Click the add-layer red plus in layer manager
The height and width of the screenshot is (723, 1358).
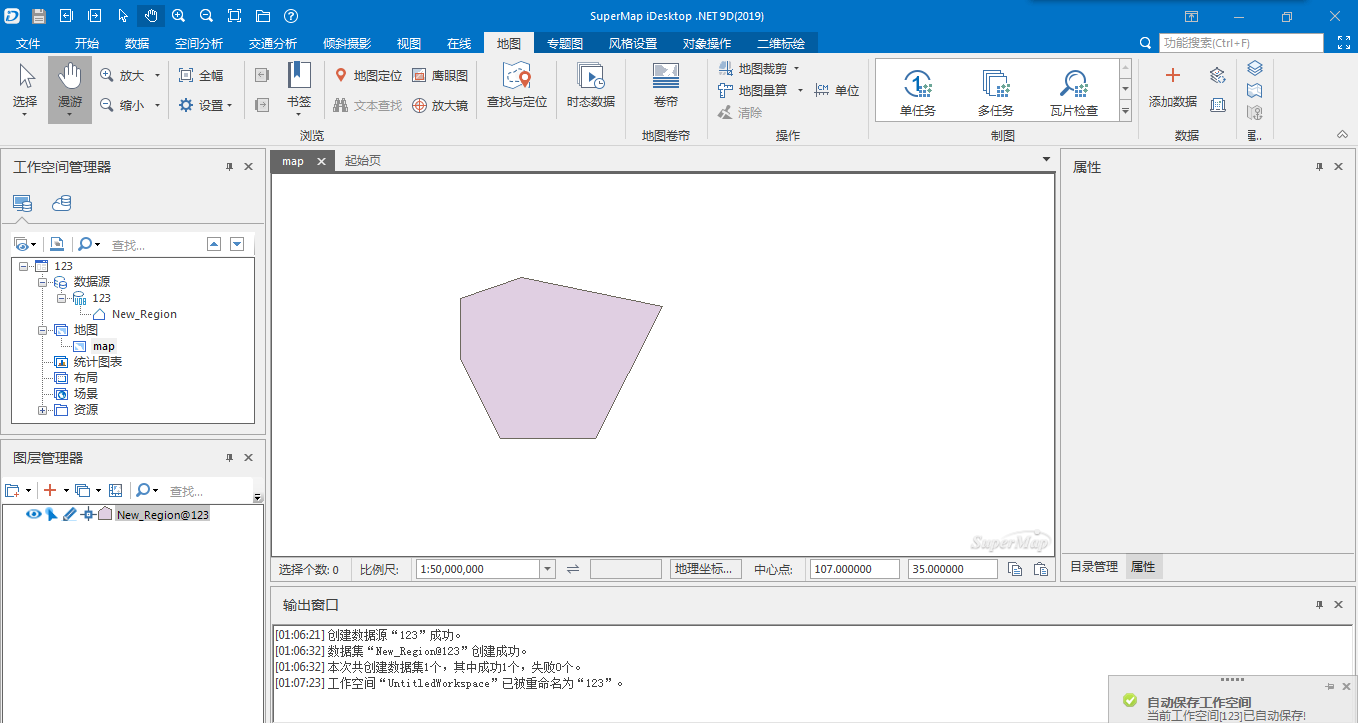[x=50, y=490]
